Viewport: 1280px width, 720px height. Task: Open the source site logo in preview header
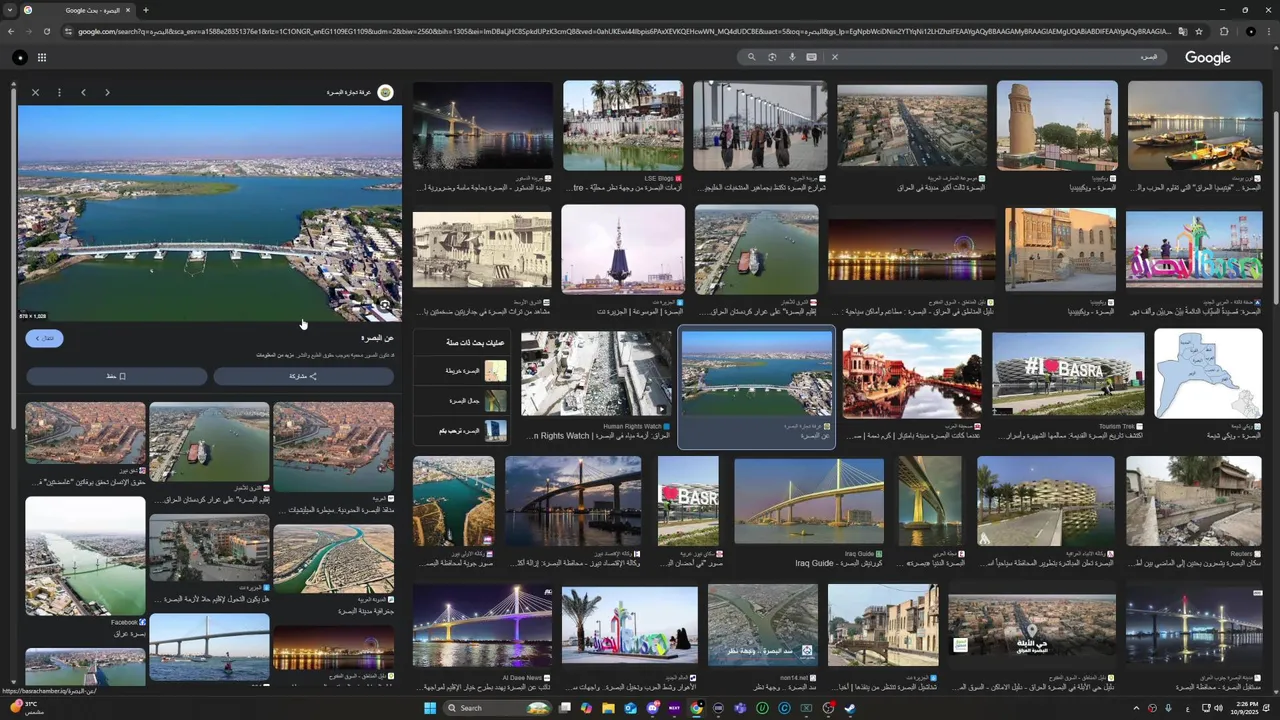(x=385, y=92)
